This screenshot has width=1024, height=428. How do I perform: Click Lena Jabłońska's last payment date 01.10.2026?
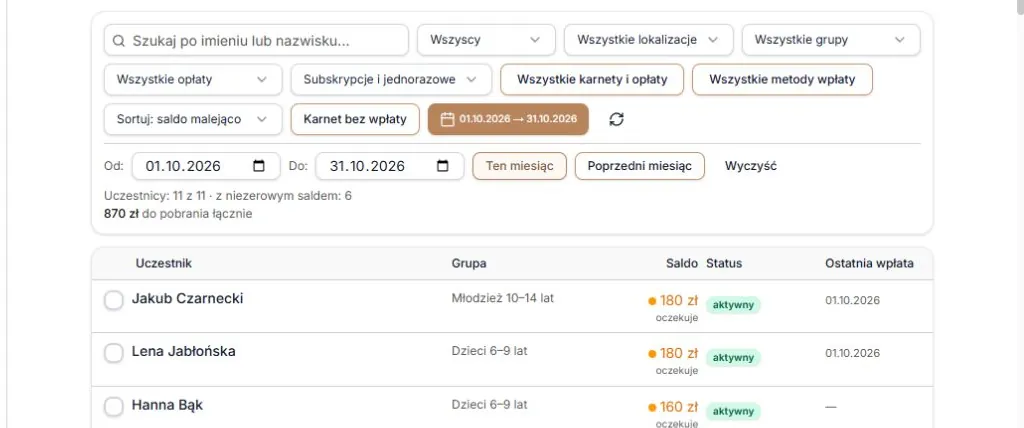[852, 354]
